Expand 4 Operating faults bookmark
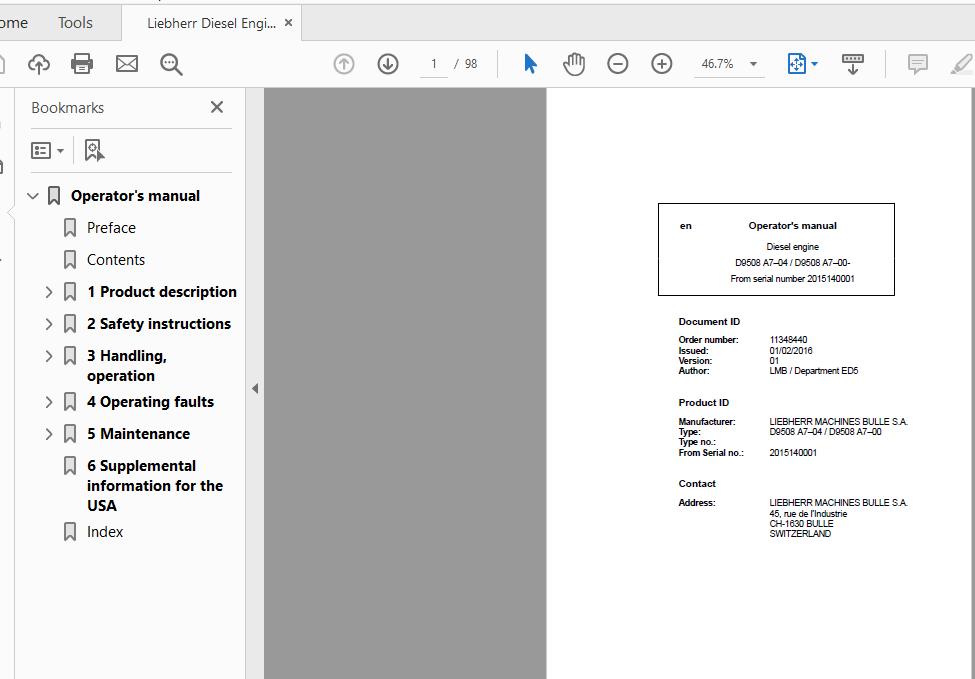The image size is (975, 679). tap(49, 402)
